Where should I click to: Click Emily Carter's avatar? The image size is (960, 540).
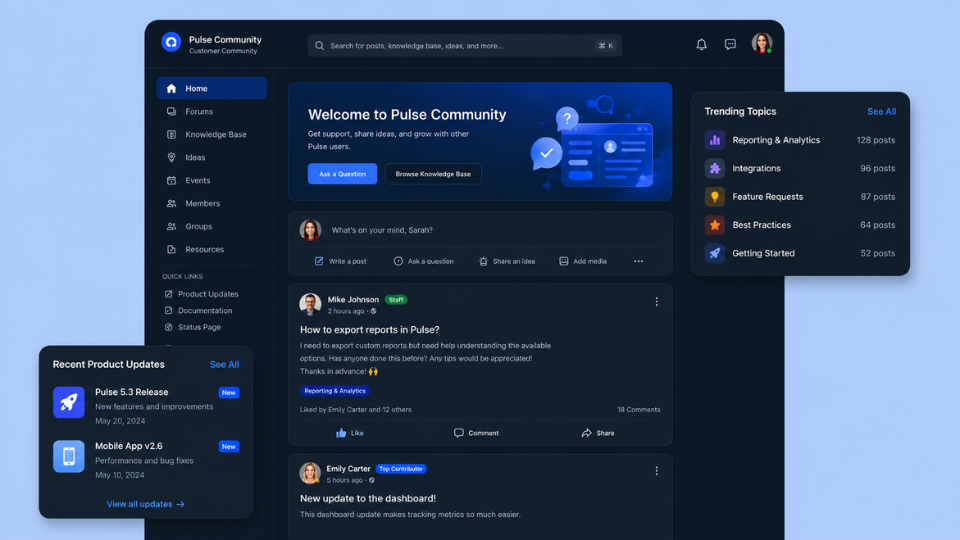tap(310, 473)
